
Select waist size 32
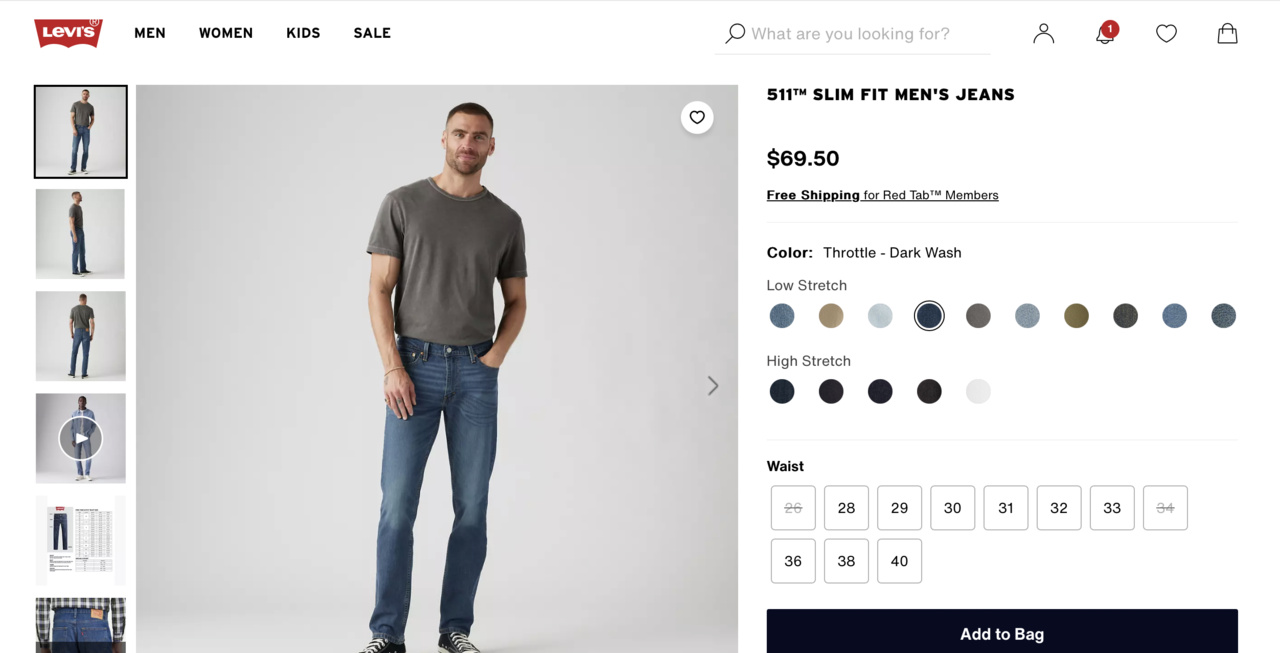coord(1059,508)
